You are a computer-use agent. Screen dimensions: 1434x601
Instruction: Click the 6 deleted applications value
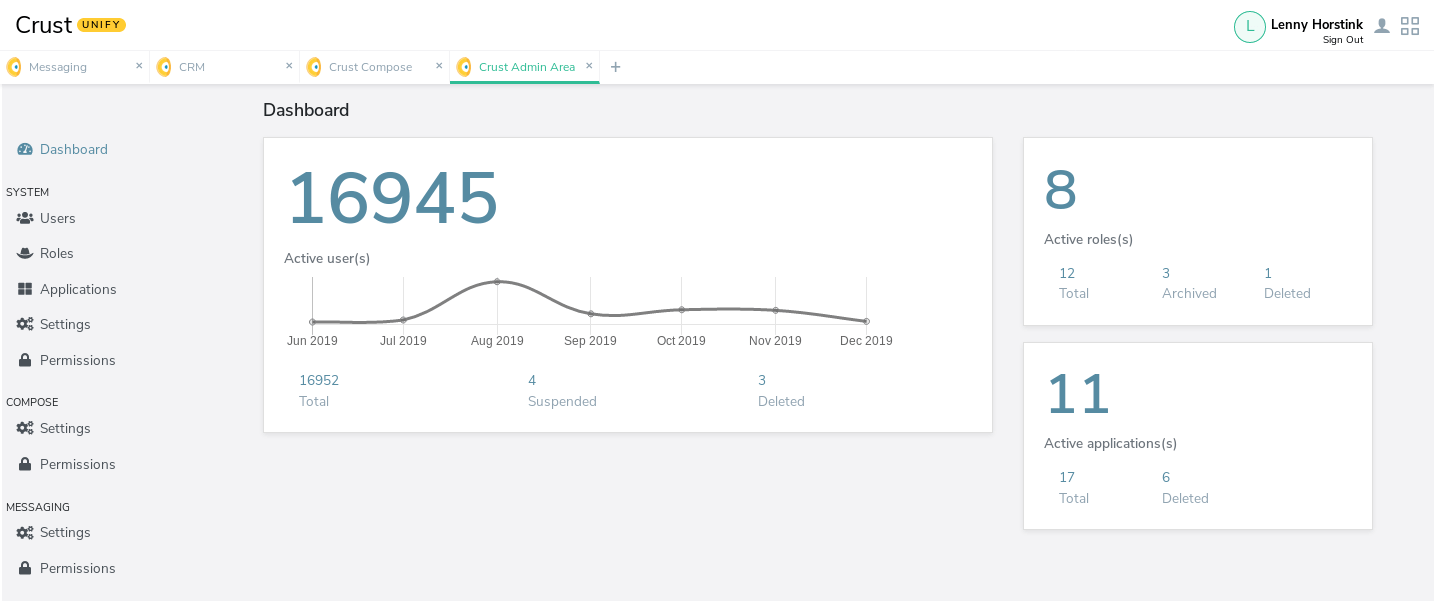point(1166,477)
